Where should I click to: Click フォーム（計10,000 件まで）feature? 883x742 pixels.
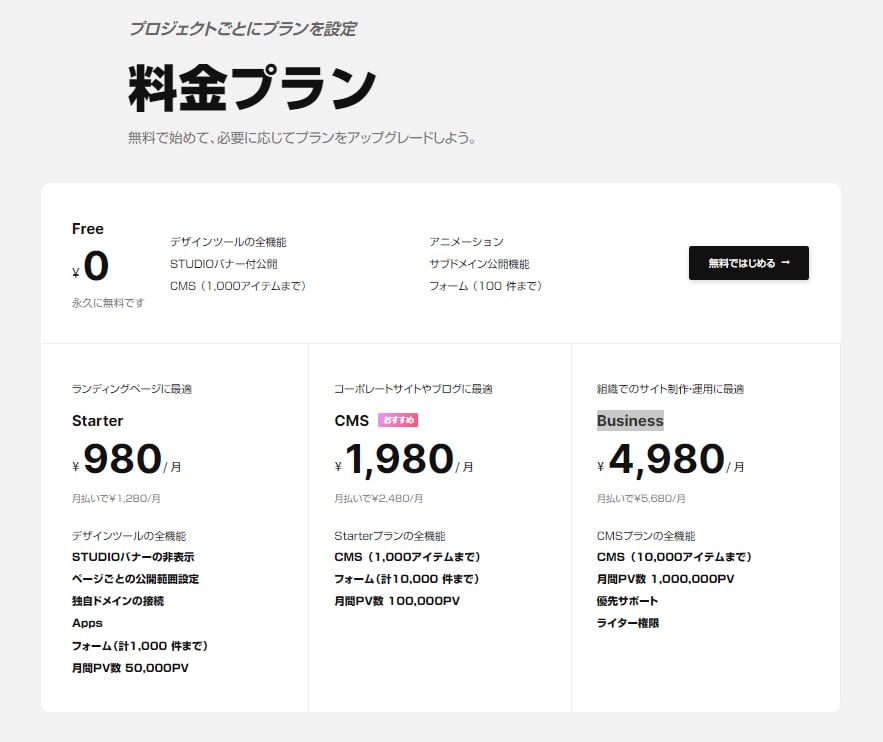[x=407, y=579]
